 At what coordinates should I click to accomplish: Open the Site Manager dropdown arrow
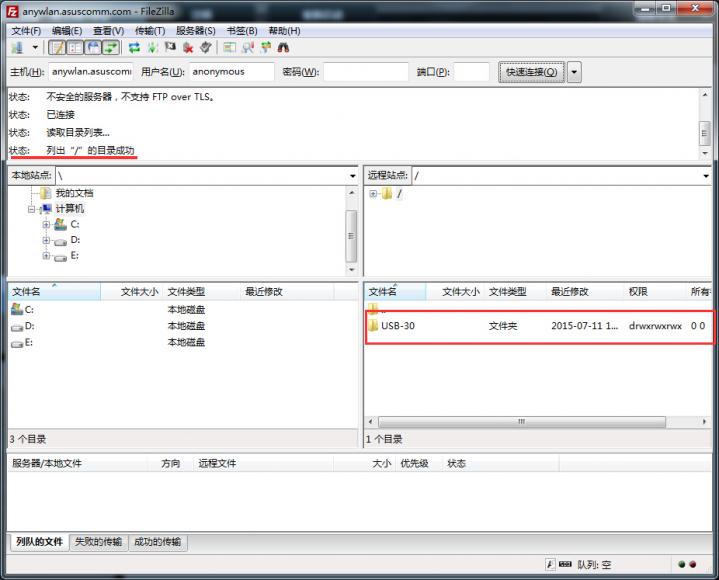(34, 48)
